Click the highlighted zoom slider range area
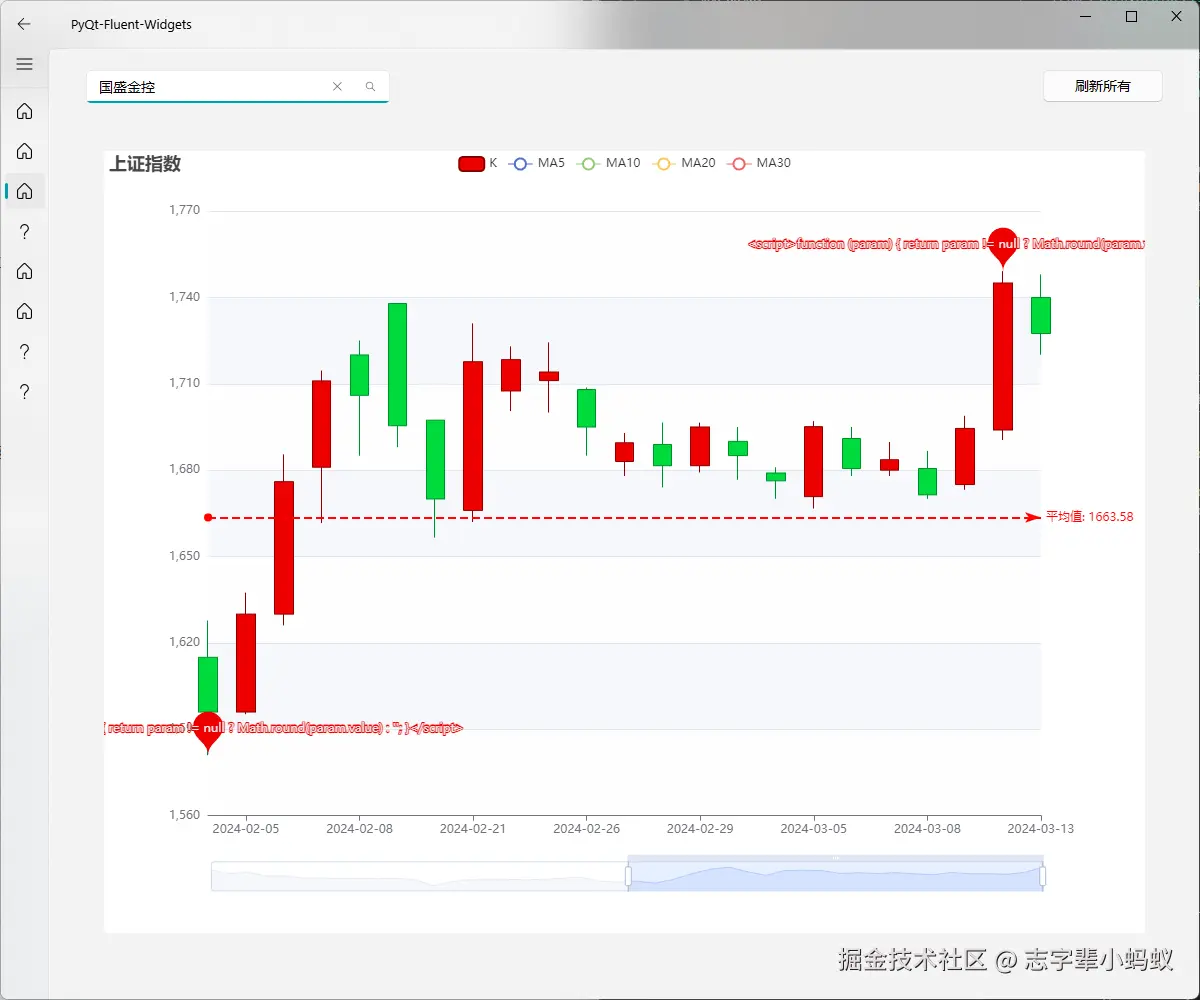 (835, 876)
